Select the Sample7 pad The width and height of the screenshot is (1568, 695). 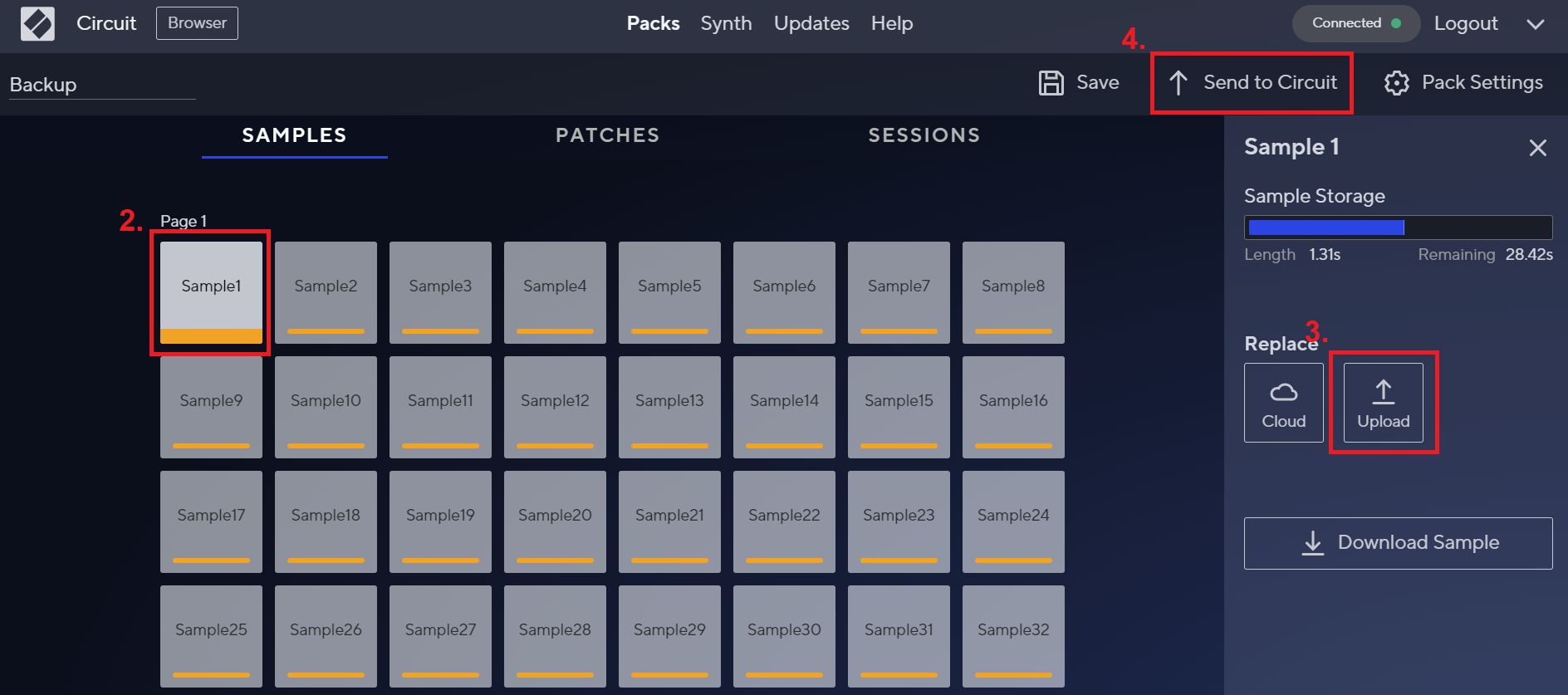(x=899, y=292)
